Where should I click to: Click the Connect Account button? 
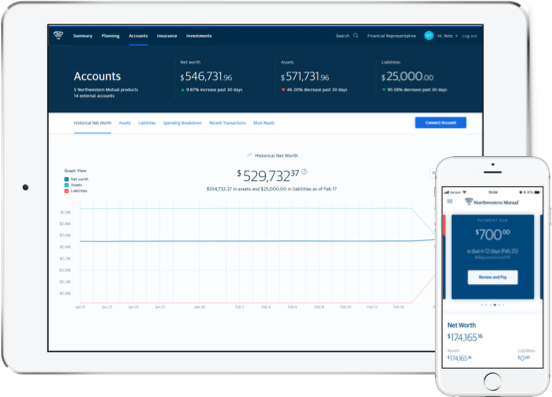point(440,122)
